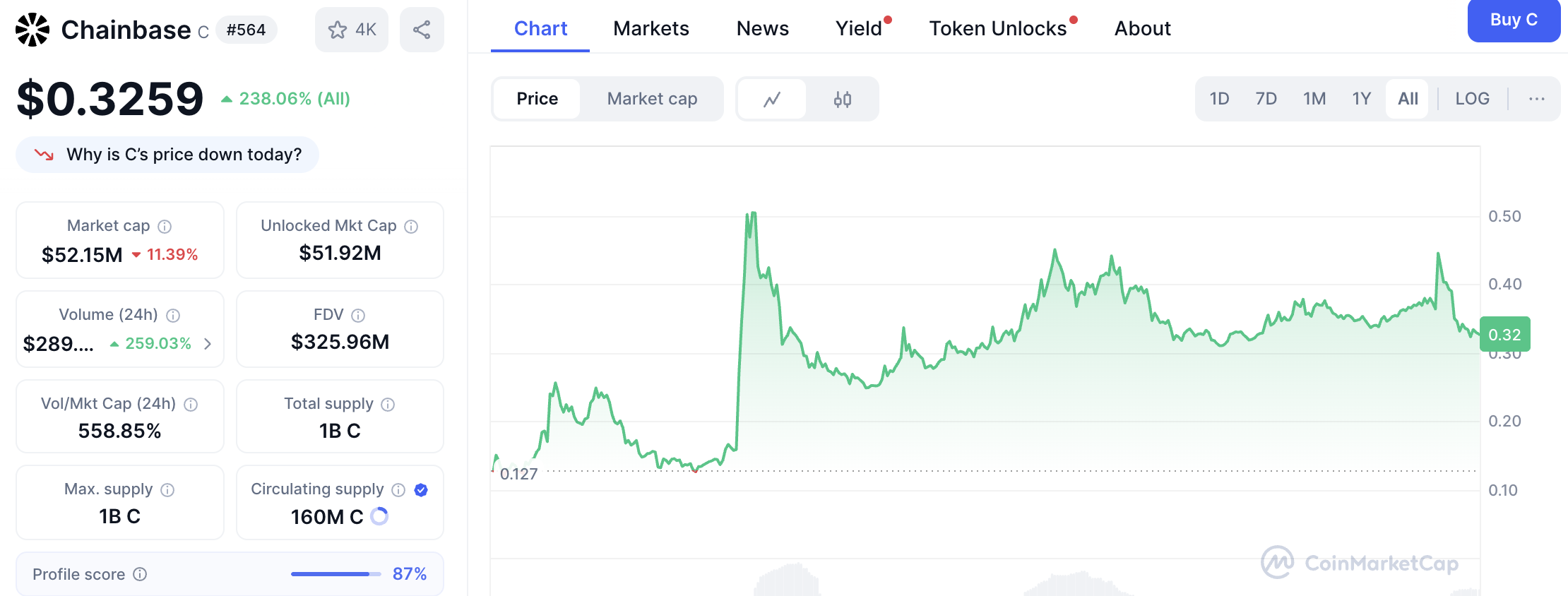1568x596 pixels.
Task: Select the 1Y time range
Action: pos(1361,99)
